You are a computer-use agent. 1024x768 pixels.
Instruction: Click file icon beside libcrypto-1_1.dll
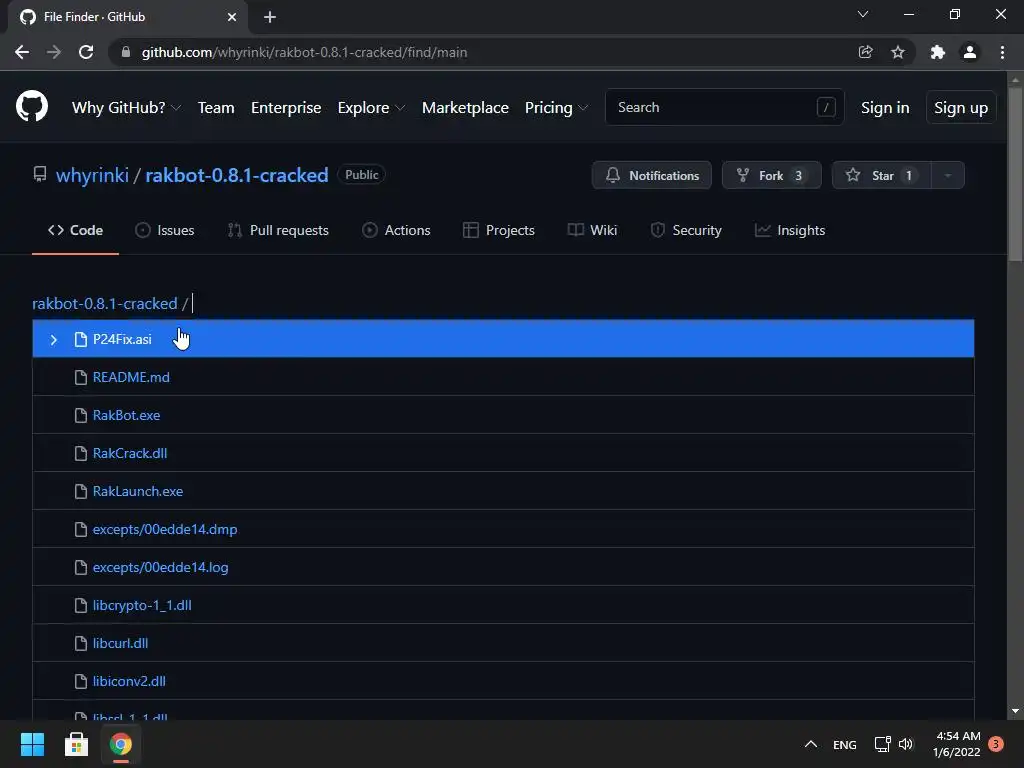point(80,605)
